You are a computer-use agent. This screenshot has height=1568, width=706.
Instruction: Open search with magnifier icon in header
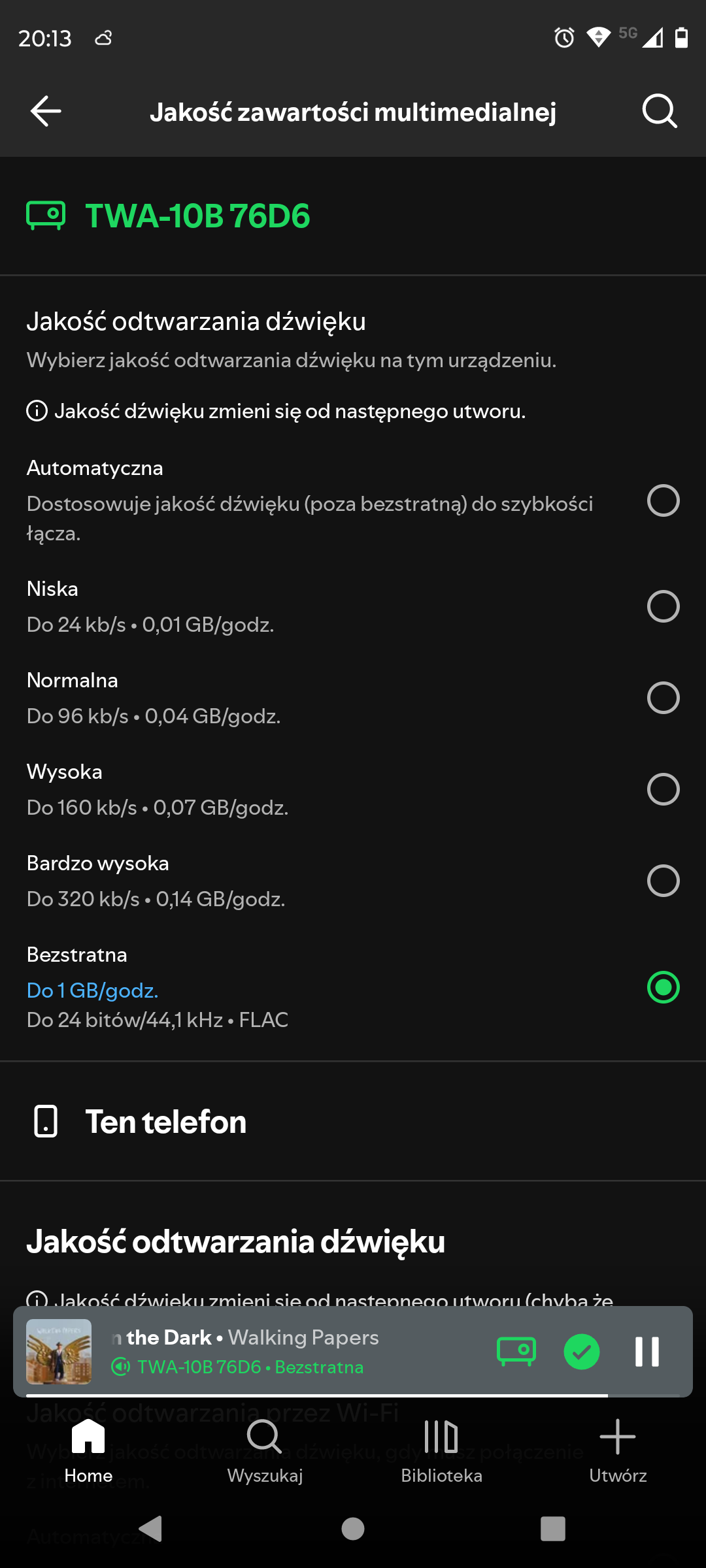pos(659,111)
